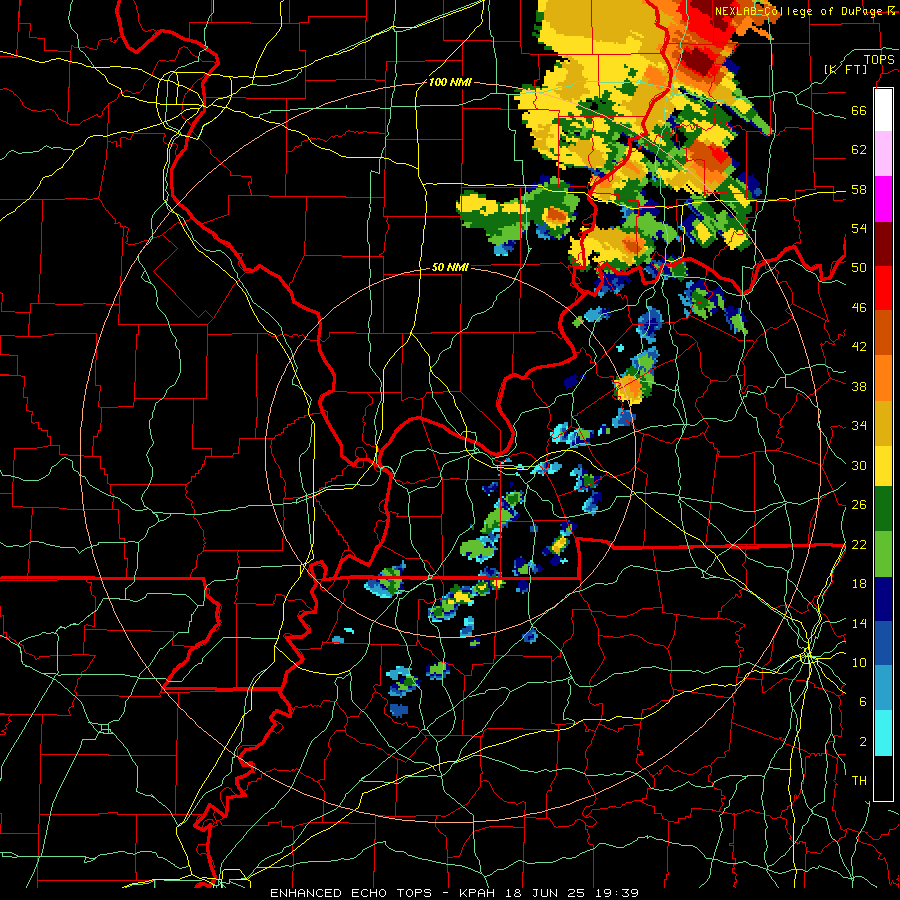Click the gold legend swatch
This screenshot has height=900, width=900.
[883, 421]
